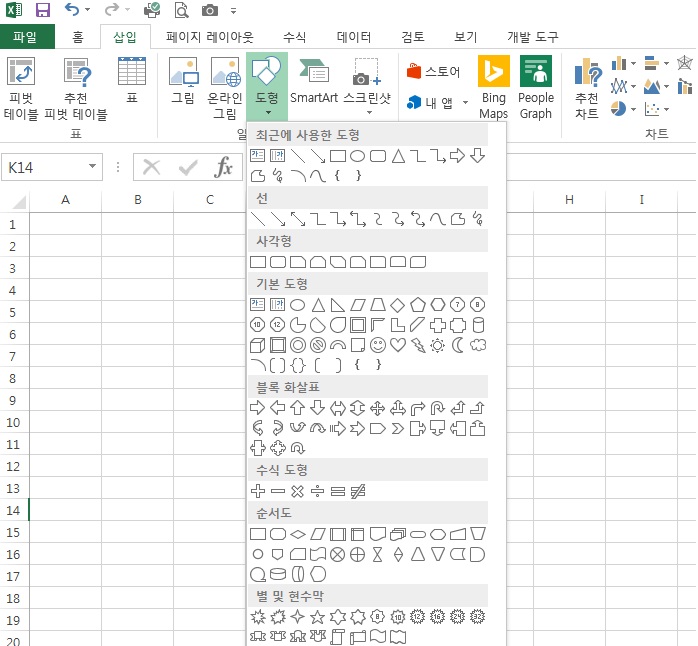698x646 pixels.
Task: Expand the Name Box dropdown arrow
Action: click(92, 167)
